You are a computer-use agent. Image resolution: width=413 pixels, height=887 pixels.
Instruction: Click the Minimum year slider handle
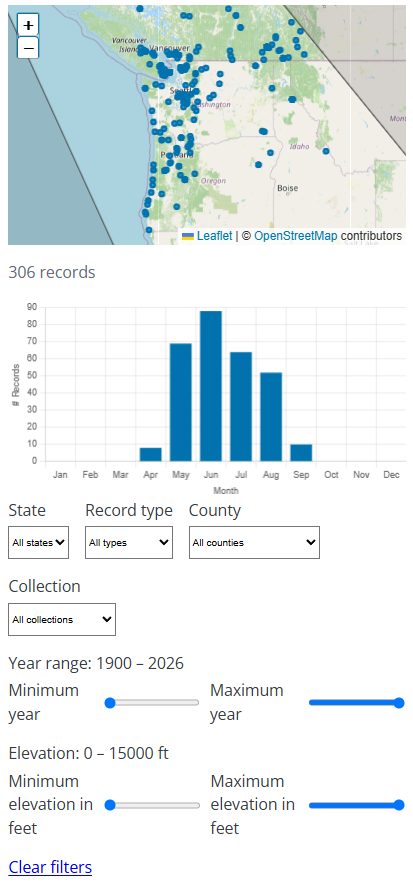(x=110, y=703)
